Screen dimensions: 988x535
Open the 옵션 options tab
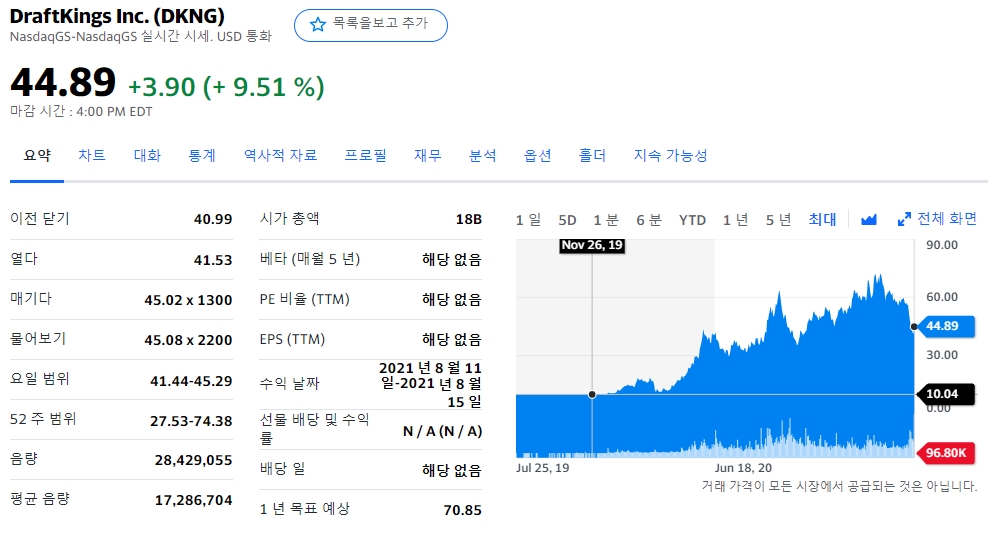click(537, 156)
